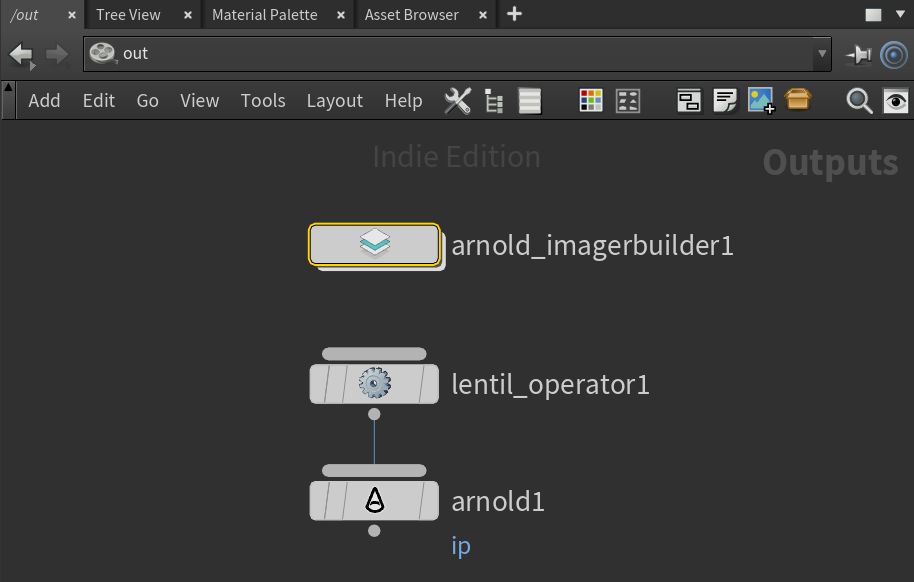This screenshot has height=582, width=914.
Task: Go back with the left arrow
Action: (21, 55)
